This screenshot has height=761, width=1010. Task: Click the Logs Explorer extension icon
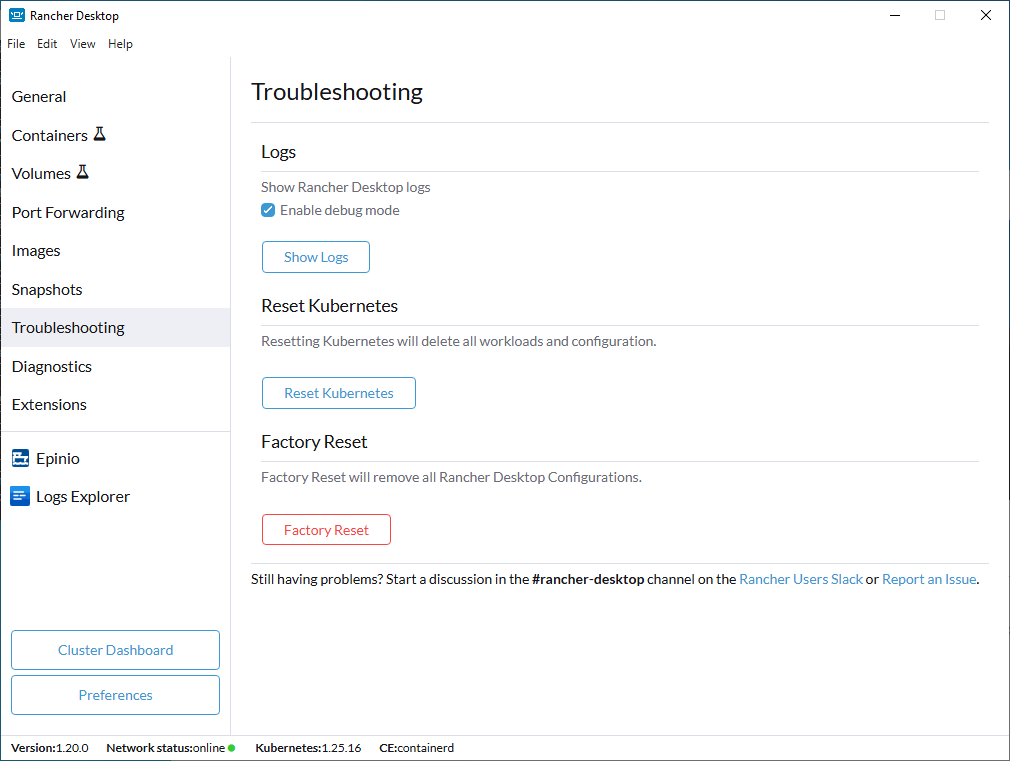pos(20,496)
